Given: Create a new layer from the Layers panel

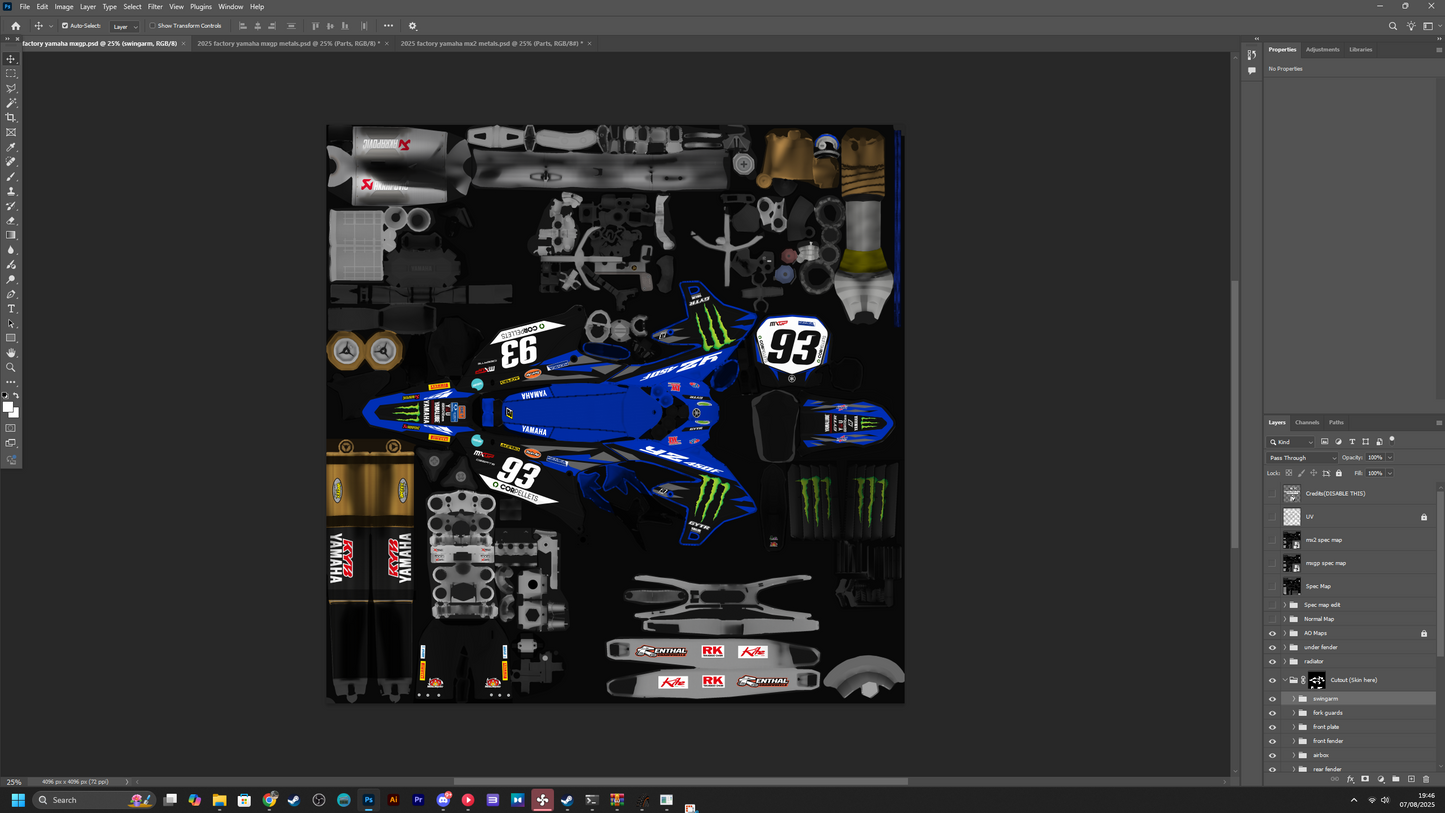Looking at the screenshot, I should tap(1410, 779).
